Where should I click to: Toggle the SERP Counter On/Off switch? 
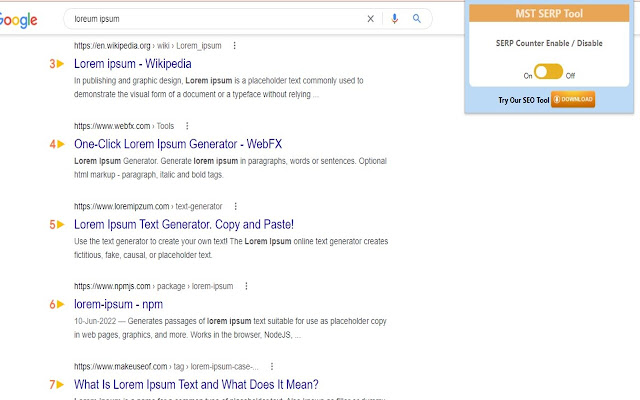click(549, 71)
